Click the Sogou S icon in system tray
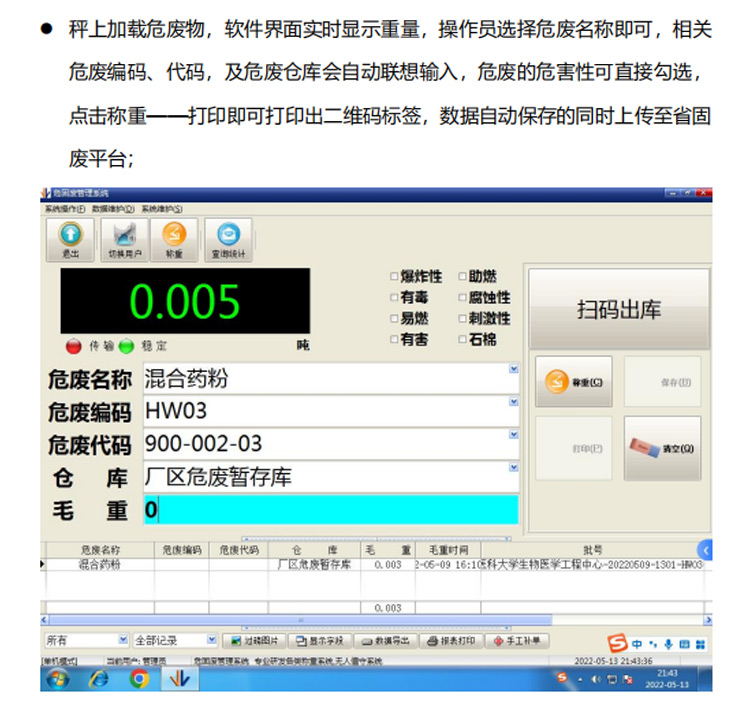The height and width of the screenshot is (707, 750). 562,677
